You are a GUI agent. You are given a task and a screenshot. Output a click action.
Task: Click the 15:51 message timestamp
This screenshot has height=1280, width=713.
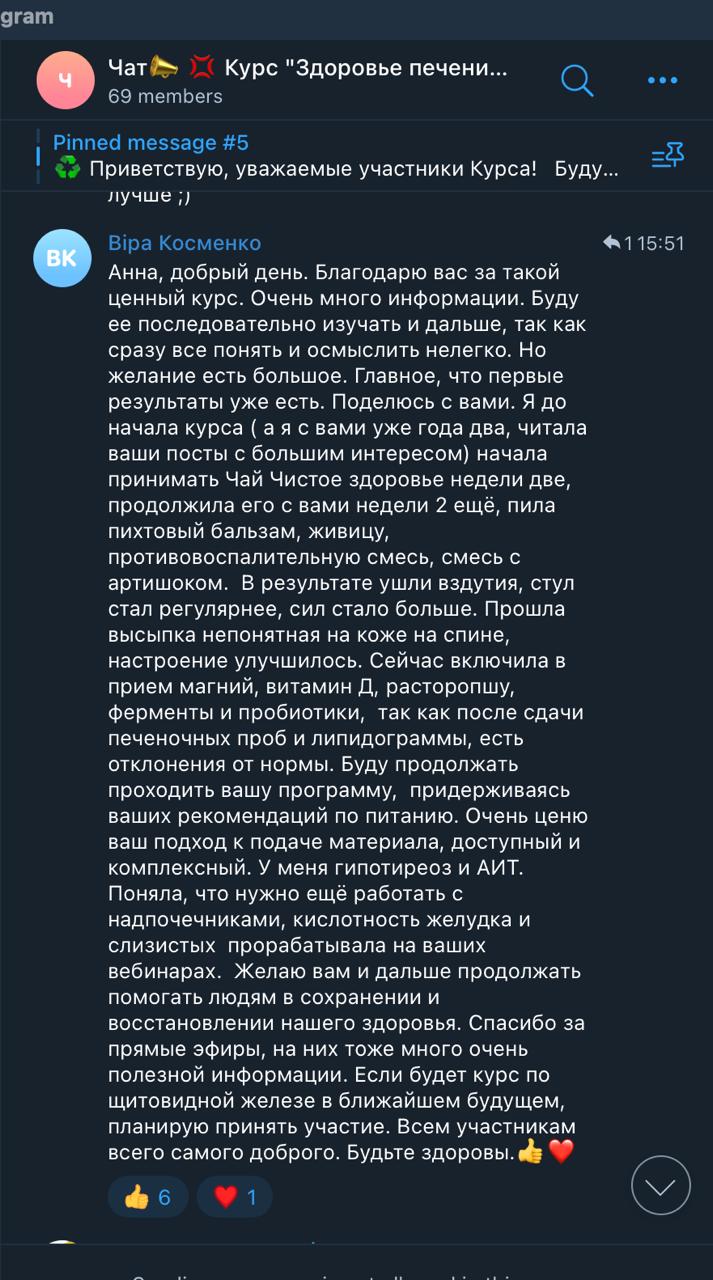tap(660, 243)
